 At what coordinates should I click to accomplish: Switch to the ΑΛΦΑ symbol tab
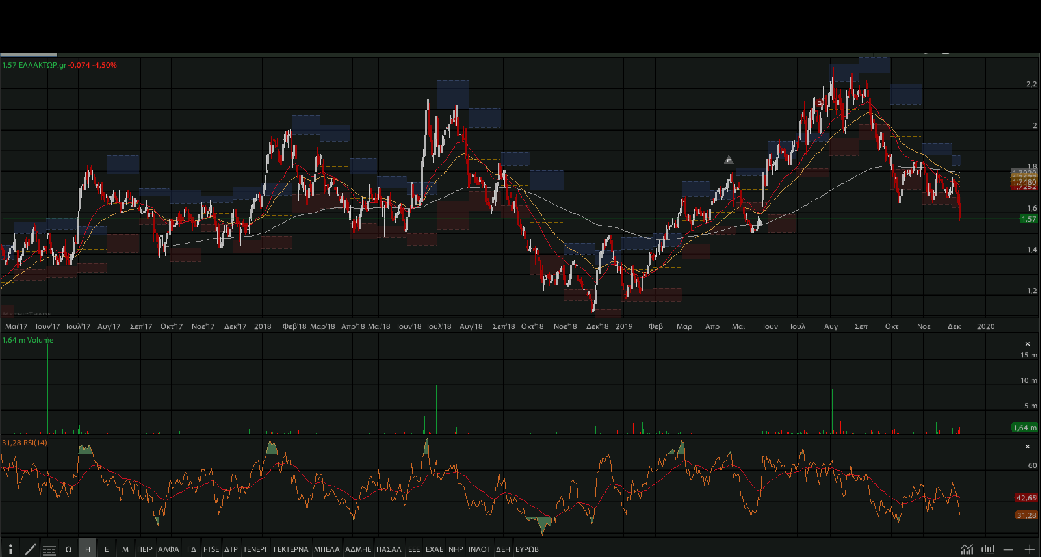(169, 549)
